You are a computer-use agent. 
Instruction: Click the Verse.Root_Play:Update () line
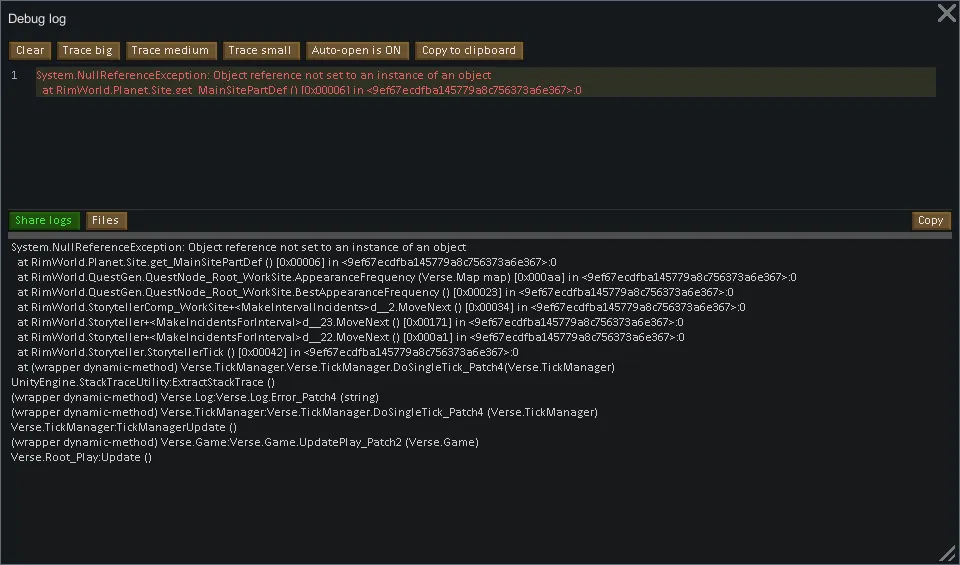tap(81, 457)
